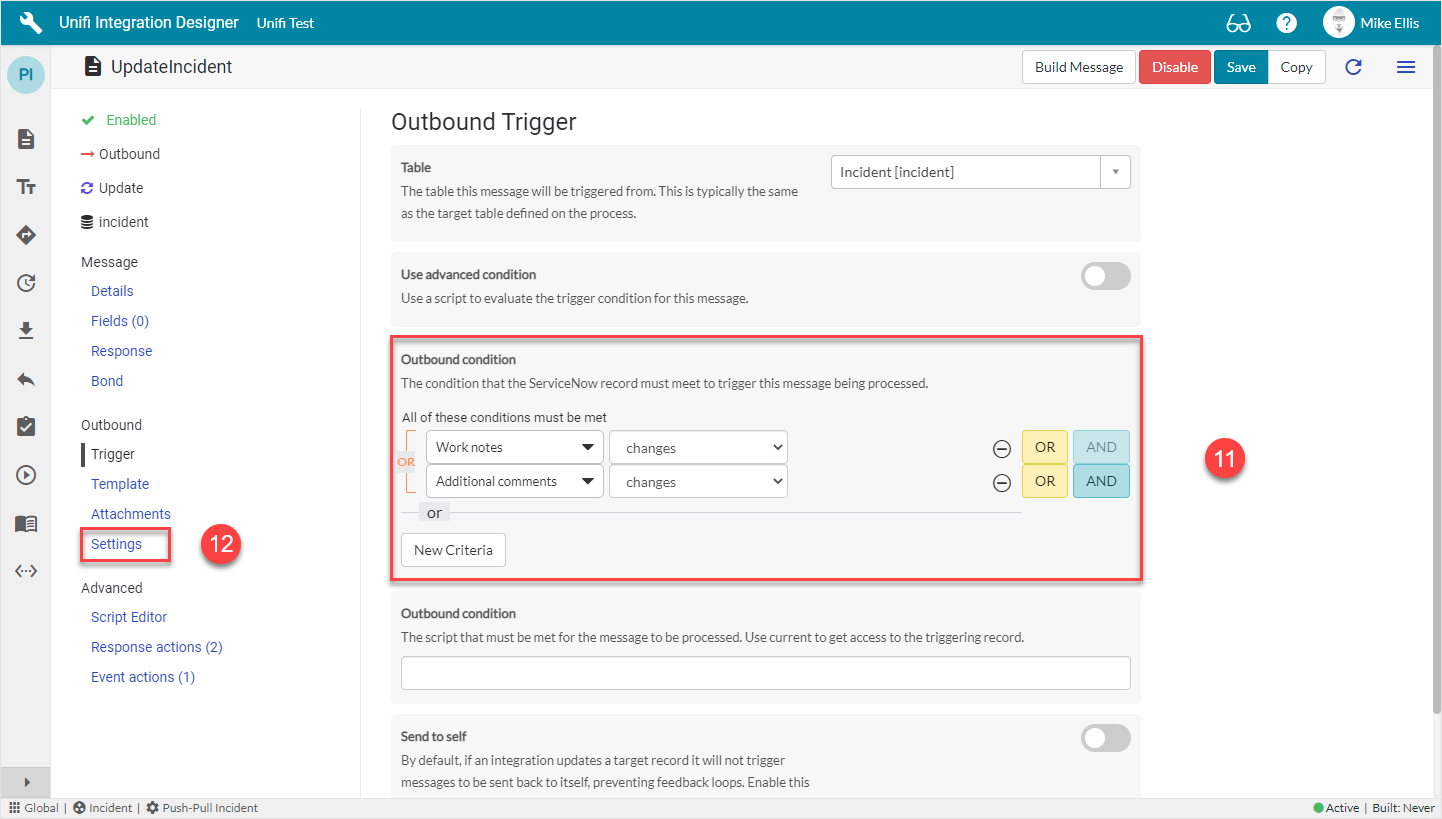Click the Build Message button
Image resolution: width=1442 pixels, height=819 pixels.
point(1078,67)
